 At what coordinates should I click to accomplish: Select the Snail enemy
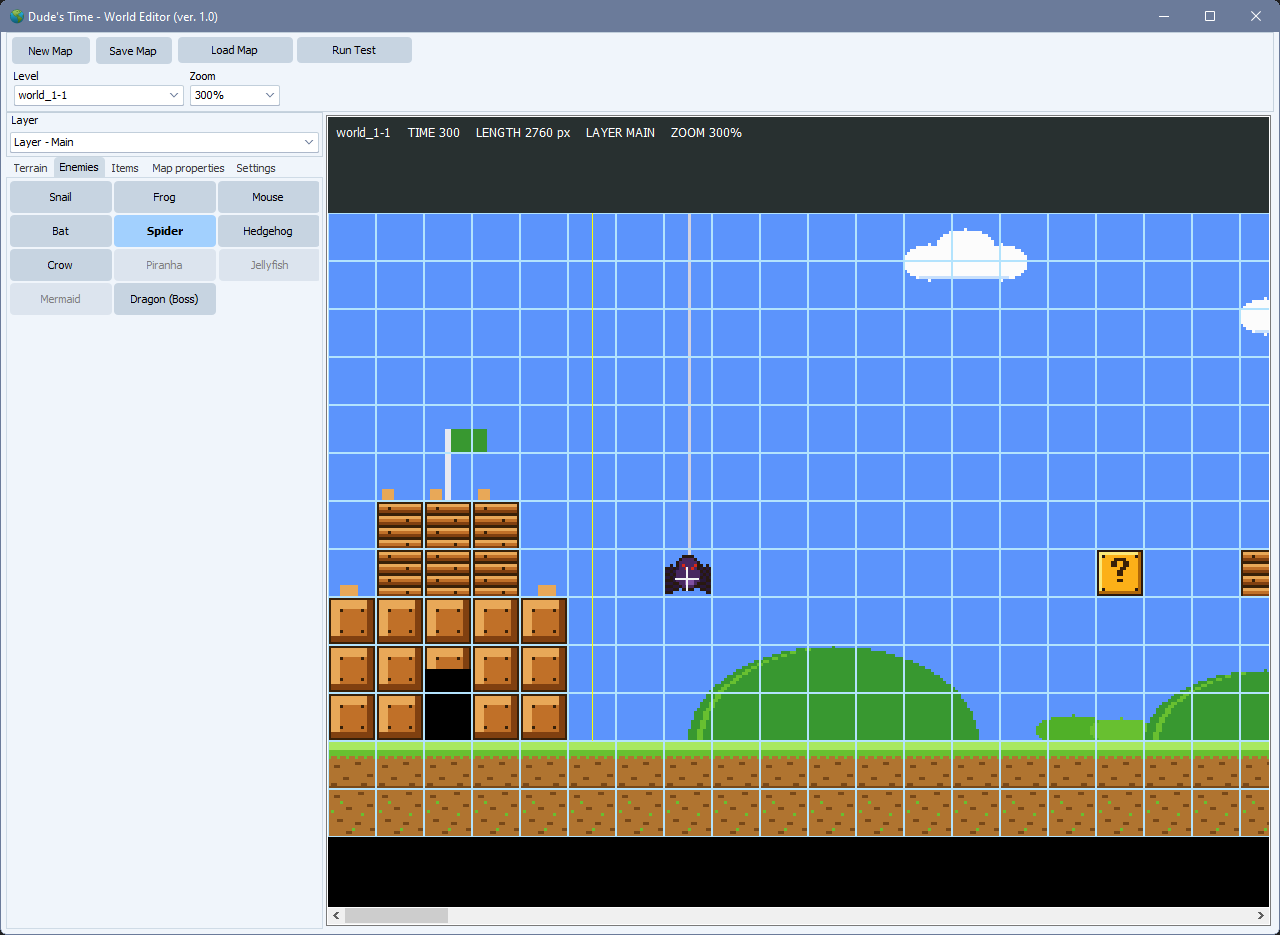coord(61,197)
